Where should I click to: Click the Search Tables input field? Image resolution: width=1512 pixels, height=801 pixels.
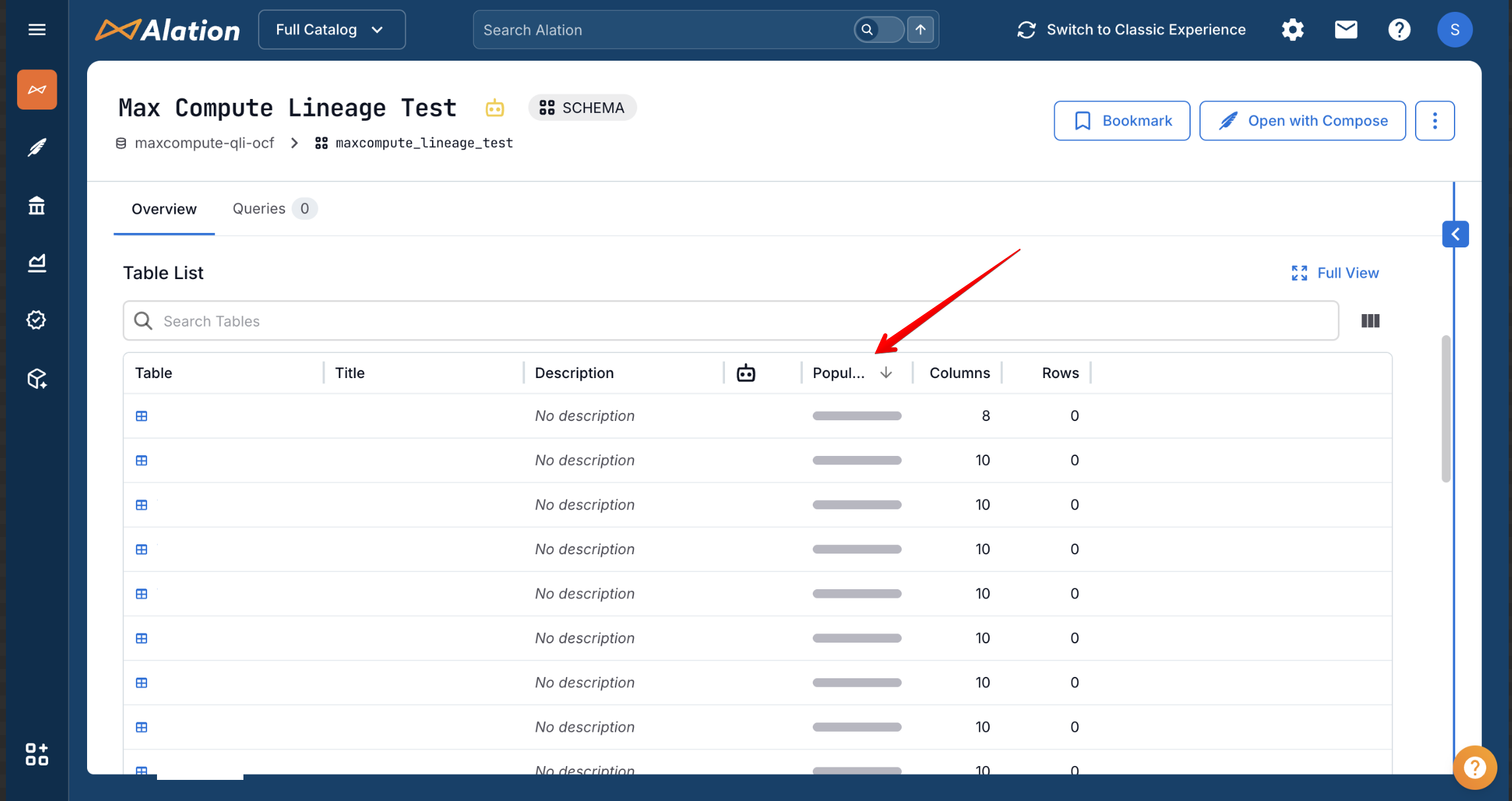click(730, 321)
